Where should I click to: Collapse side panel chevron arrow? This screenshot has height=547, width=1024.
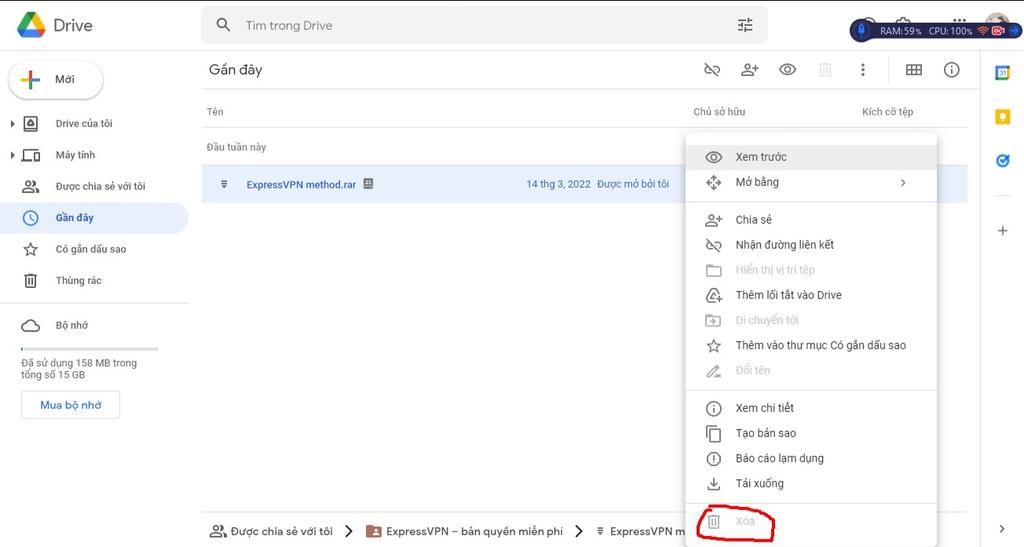(1002, 529)
